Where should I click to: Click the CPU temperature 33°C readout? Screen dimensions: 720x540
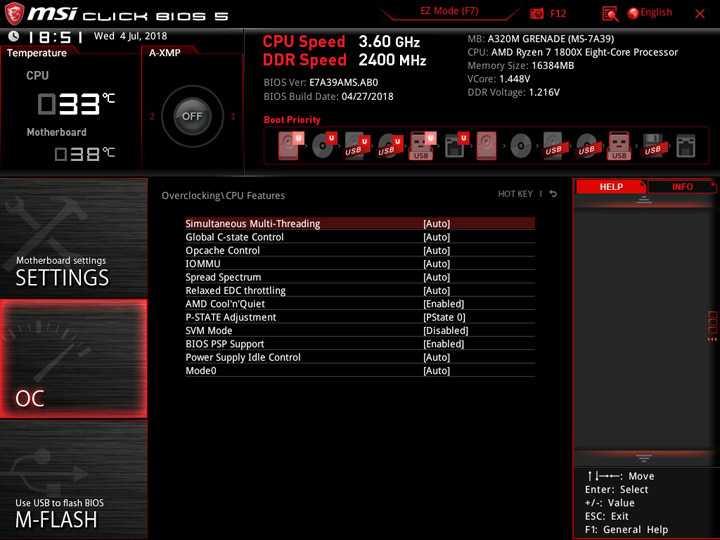[76, 103]
